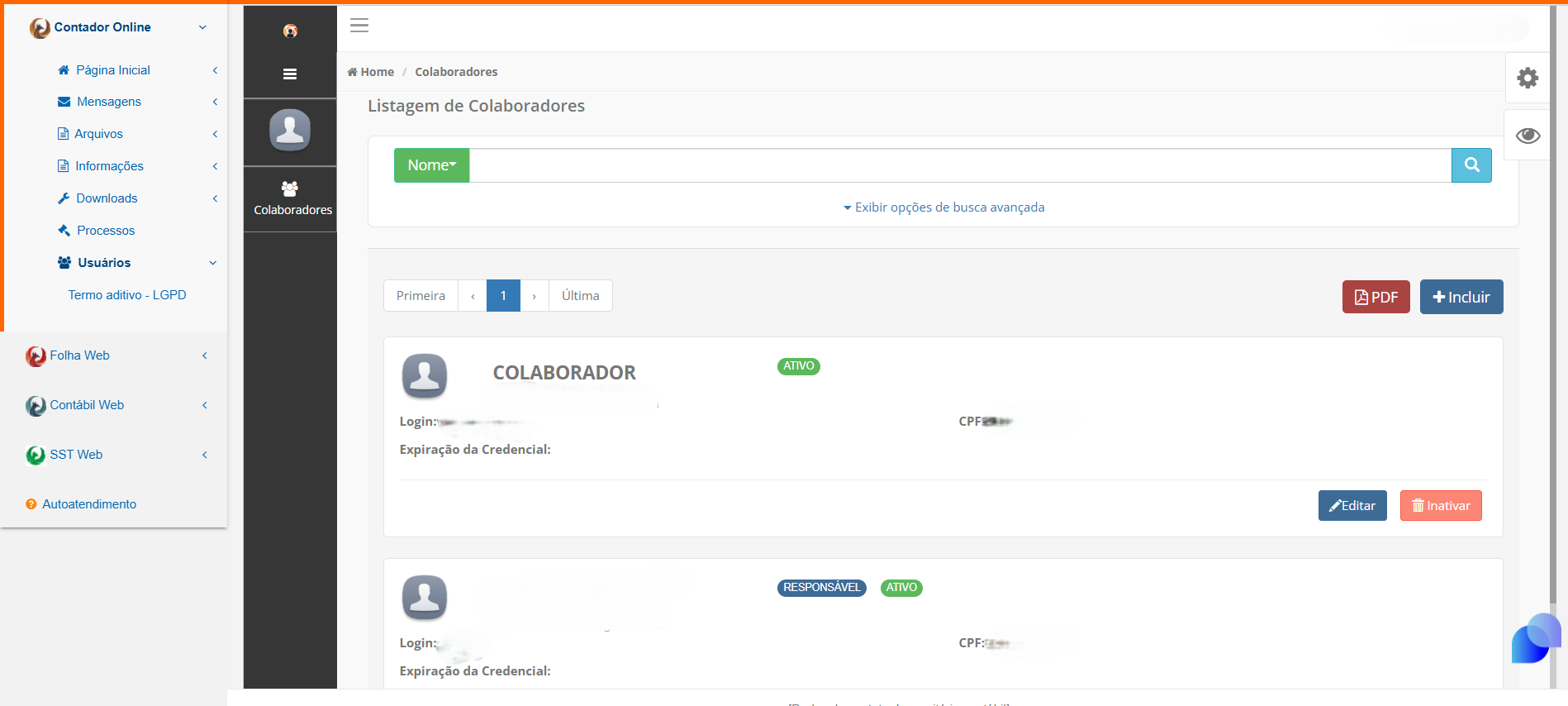Export the list as PDF
1568x706 pixels.
click(1376, 298)
